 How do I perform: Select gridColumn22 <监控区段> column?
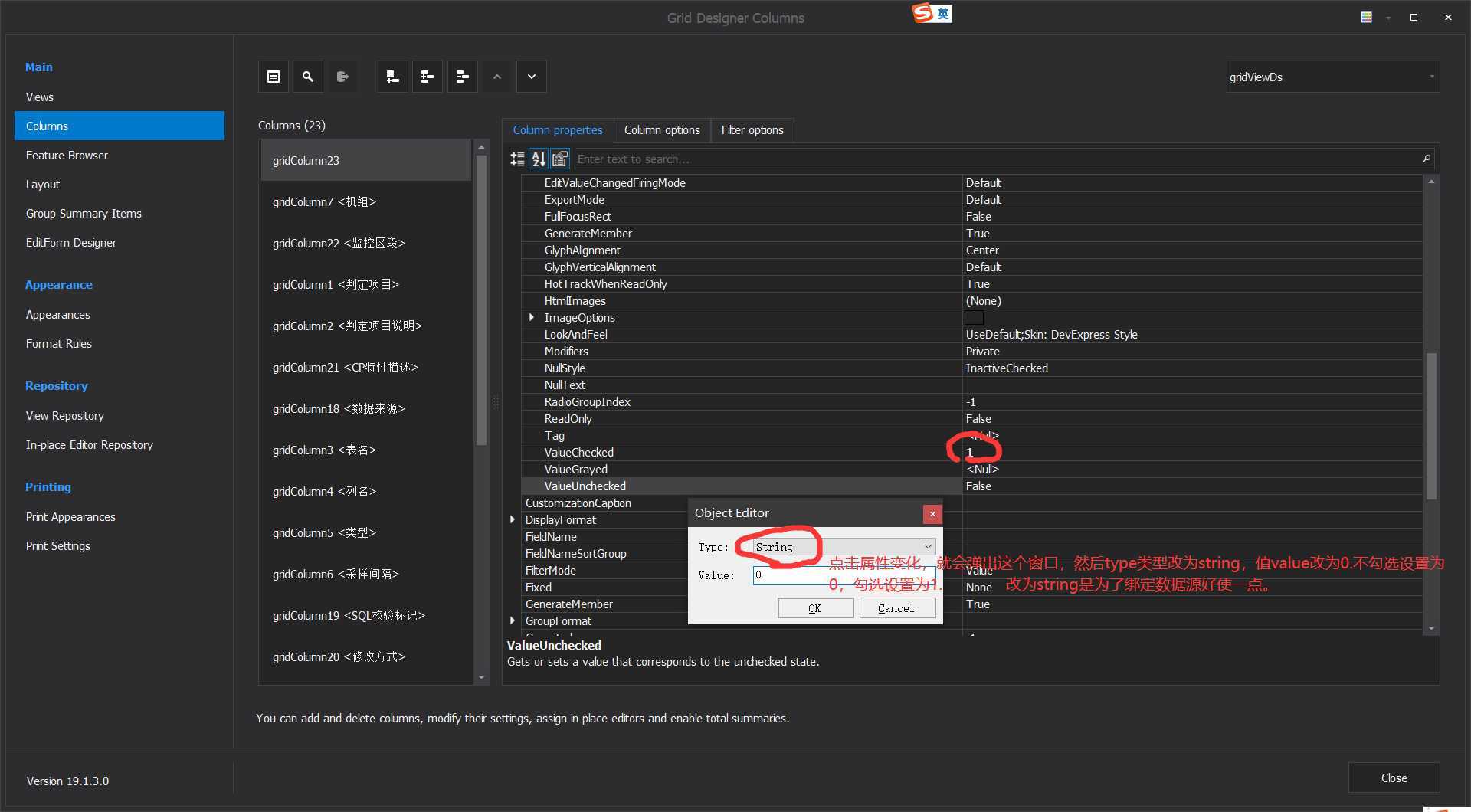point(366,243)
